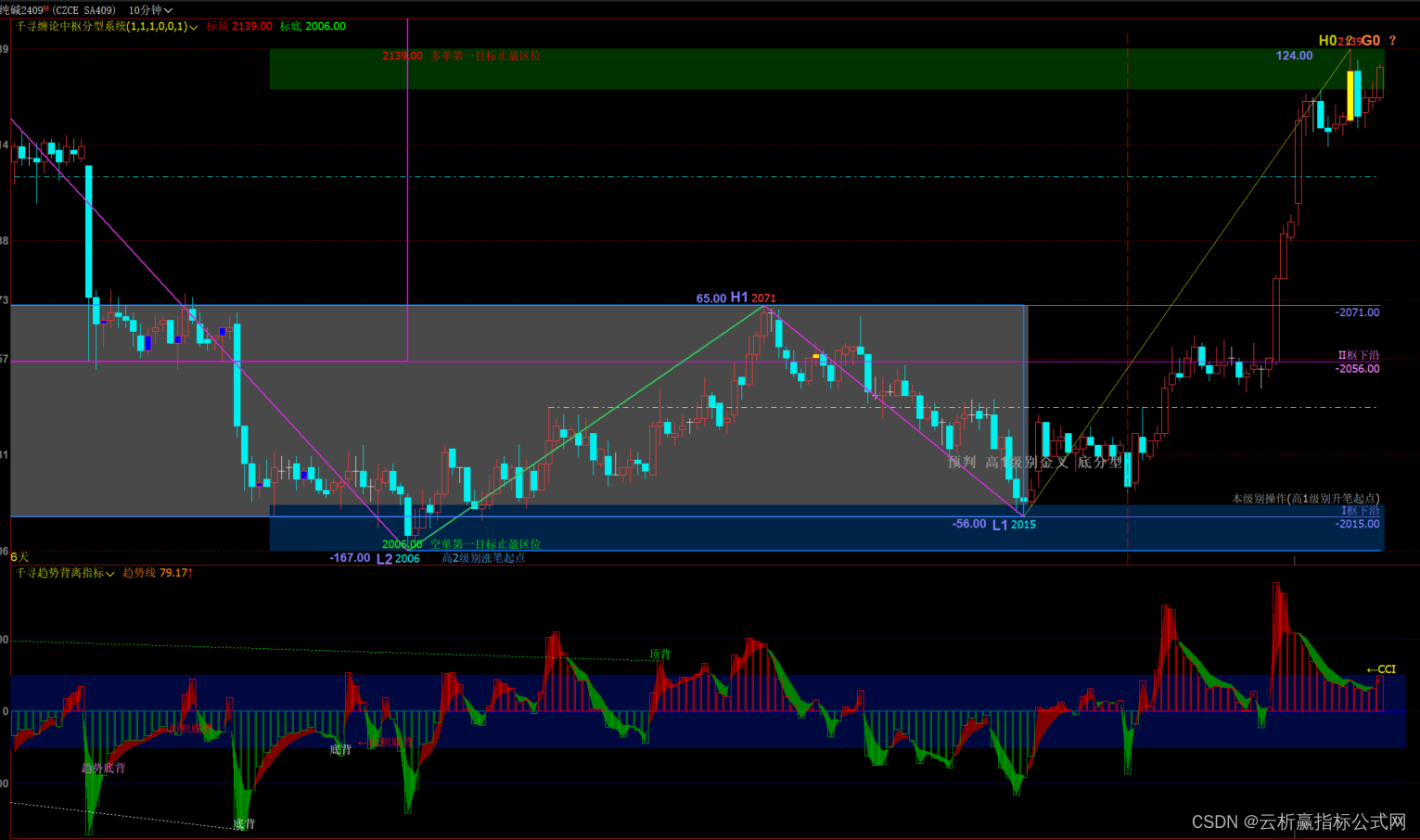Click the ←CCI label in indicator panel

[x=1381, y=669]
